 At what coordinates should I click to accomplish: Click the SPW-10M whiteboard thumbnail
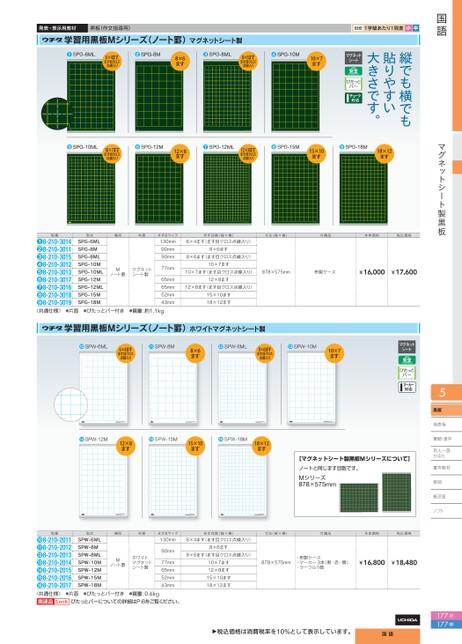click(x=312, y=388)
